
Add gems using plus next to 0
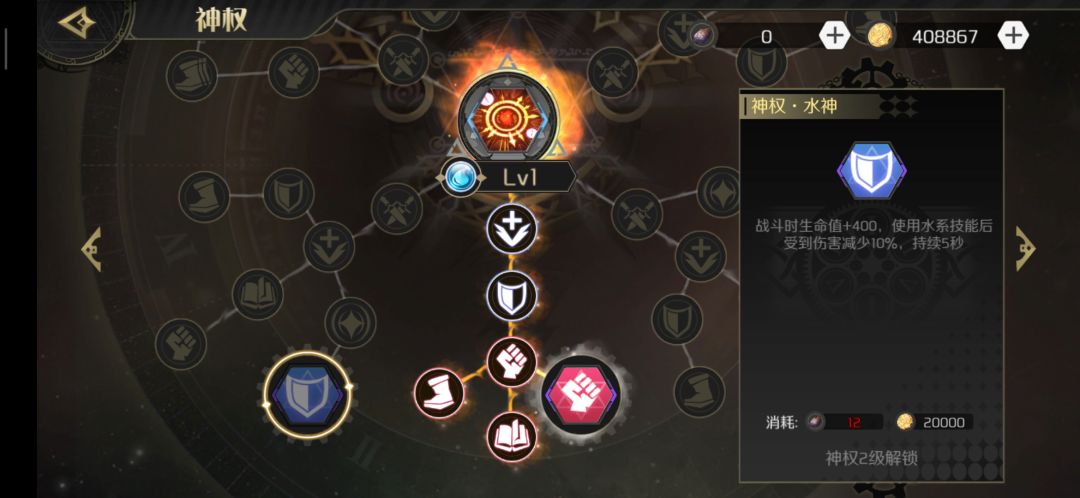coord(834,36)
